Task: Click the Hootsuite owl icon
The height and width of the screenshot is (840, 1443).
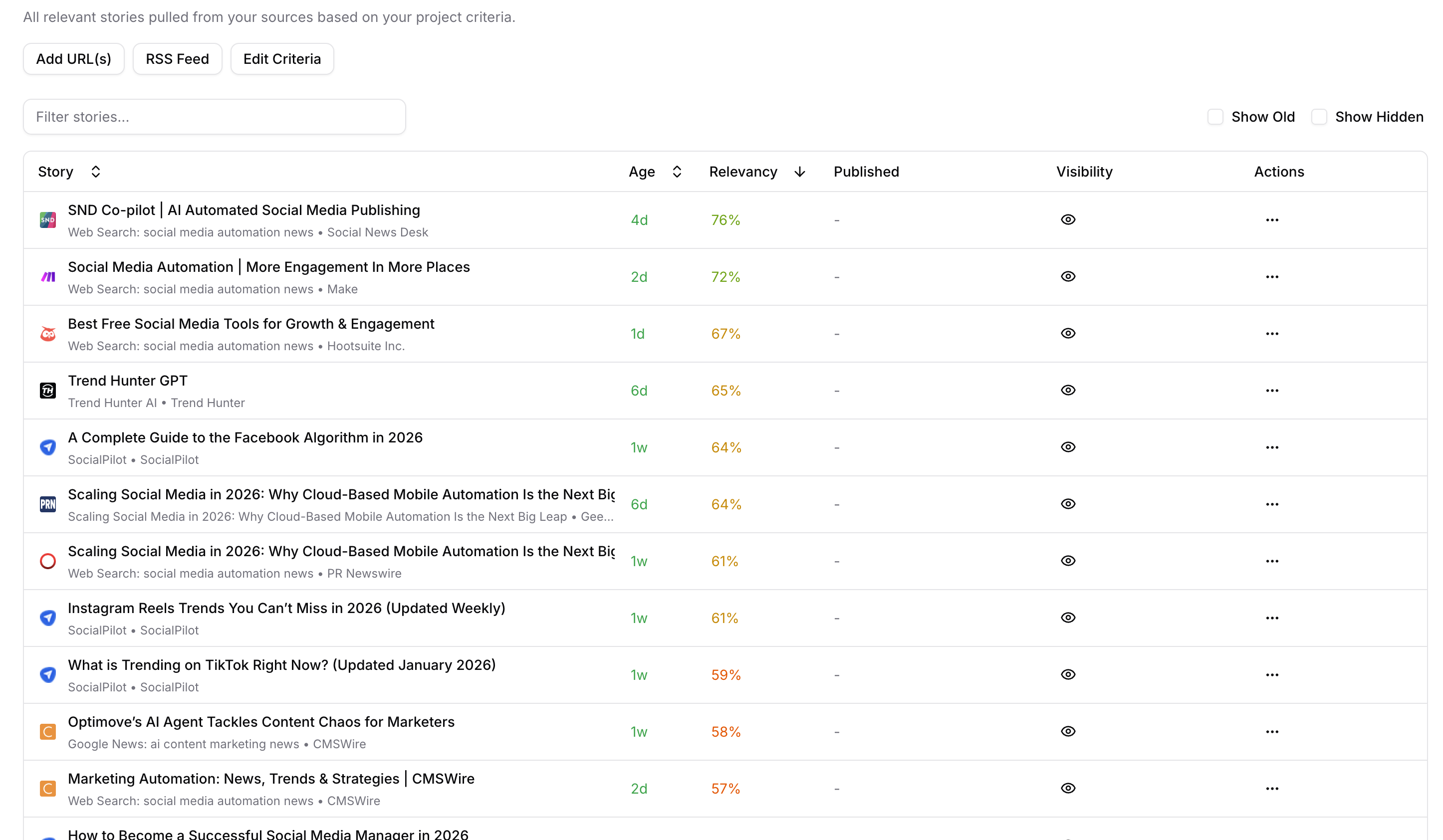Action: tap(48, 334)
